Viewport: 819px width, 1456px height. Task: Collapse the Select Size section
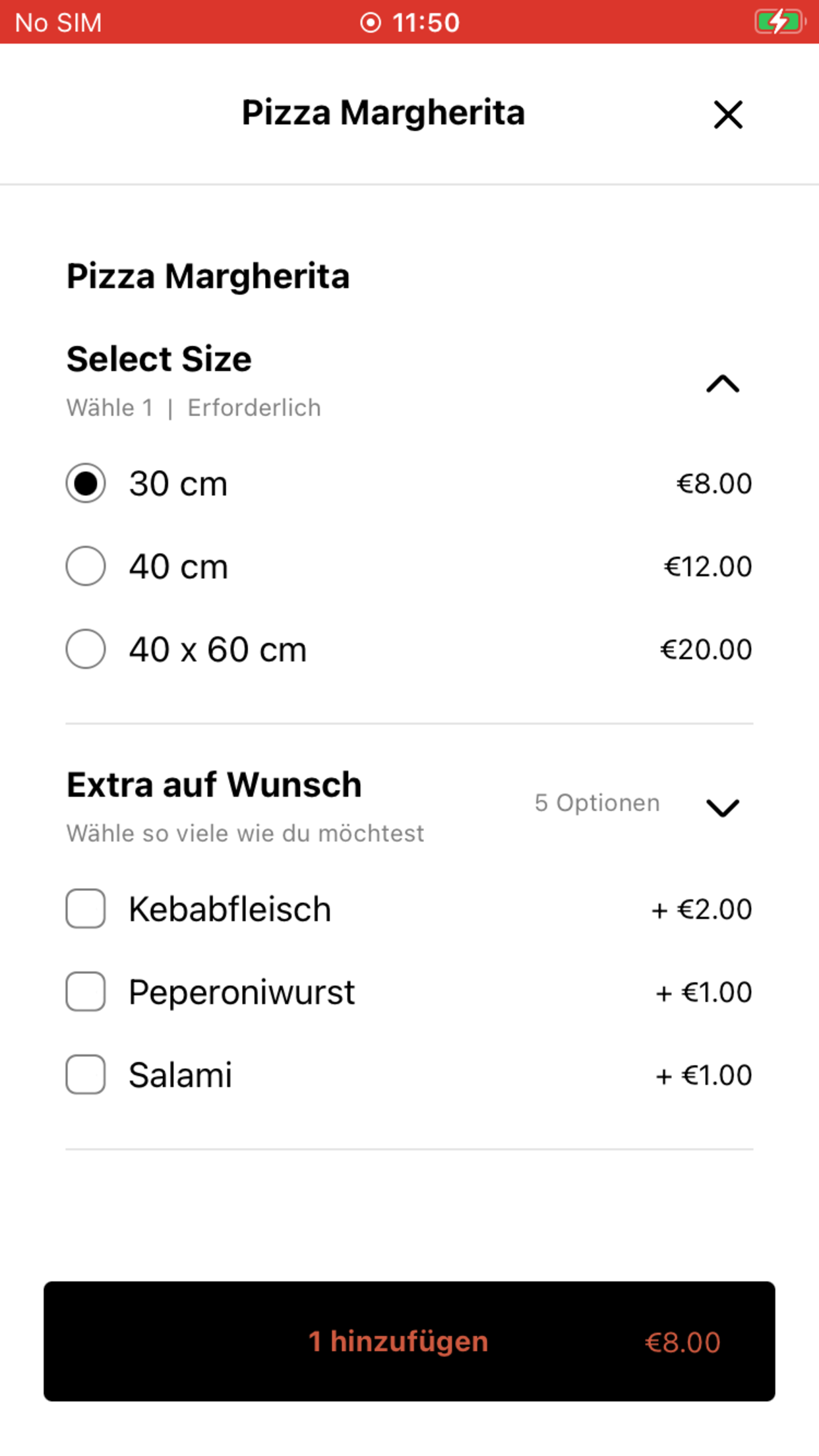coord(723,384)
